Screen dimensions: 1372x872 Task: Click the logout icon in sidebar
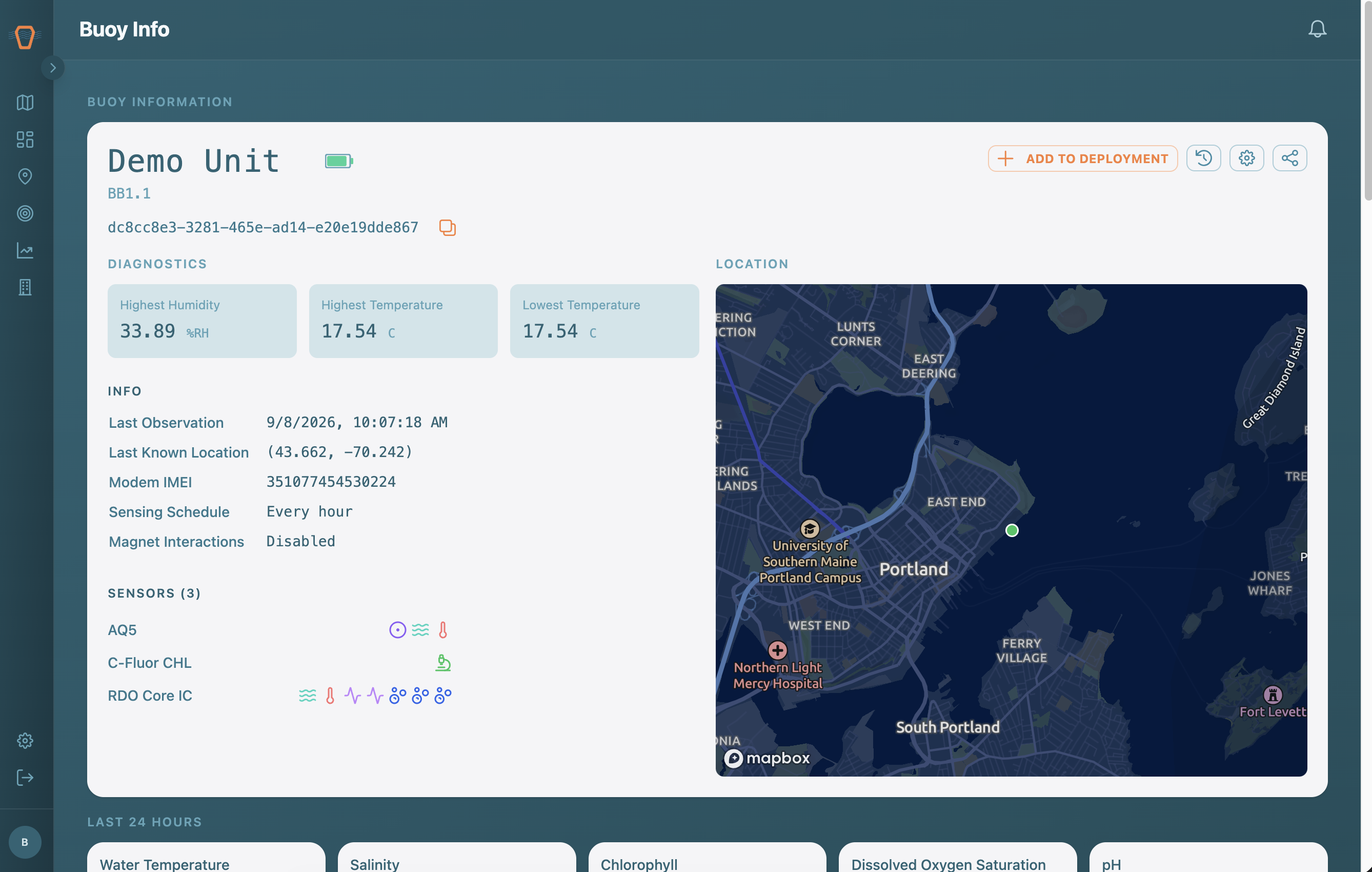coord(25,778)
